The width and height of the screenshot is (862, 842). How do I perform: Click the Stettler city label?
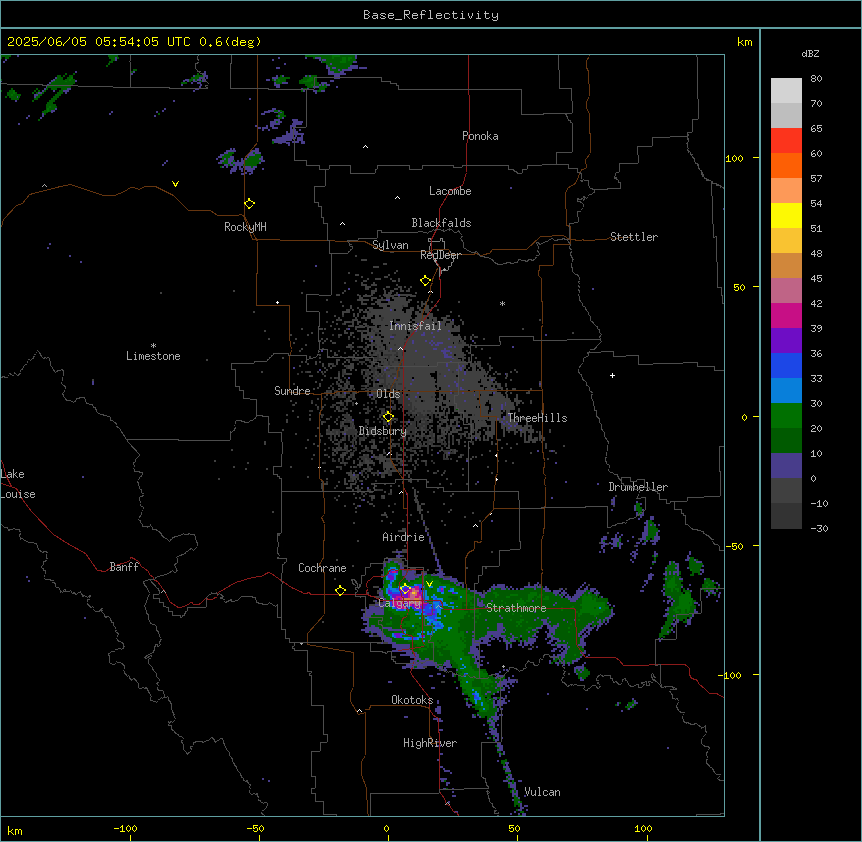(634, 237)
